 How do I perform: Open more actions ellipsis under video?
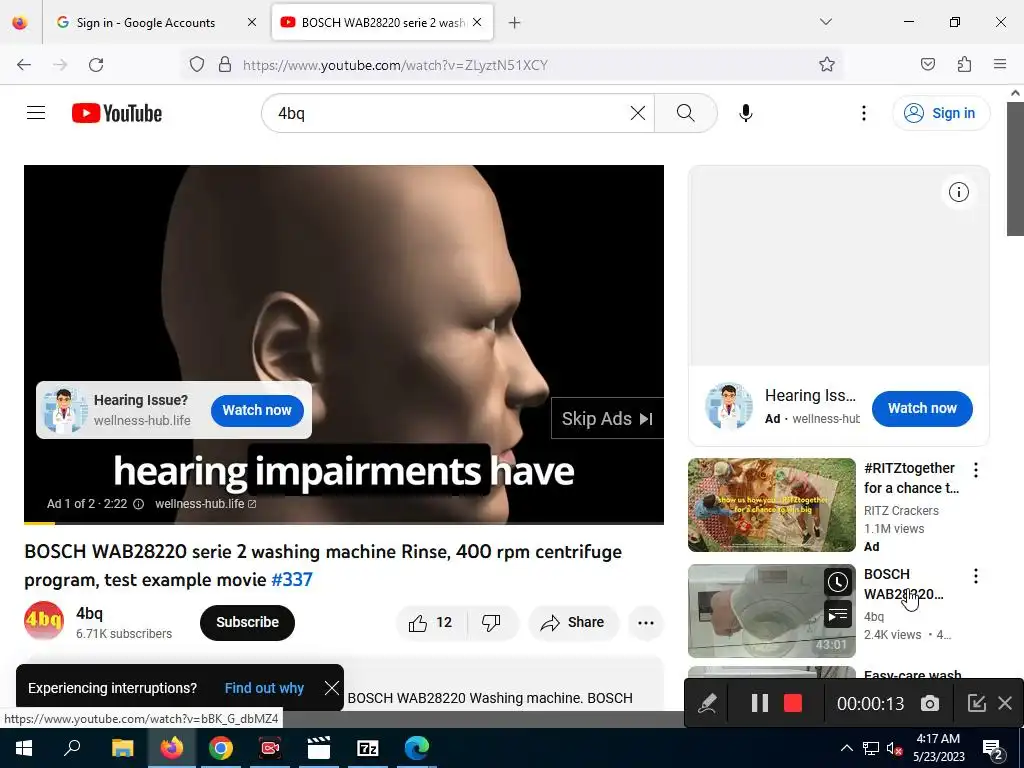click(646, 622)
